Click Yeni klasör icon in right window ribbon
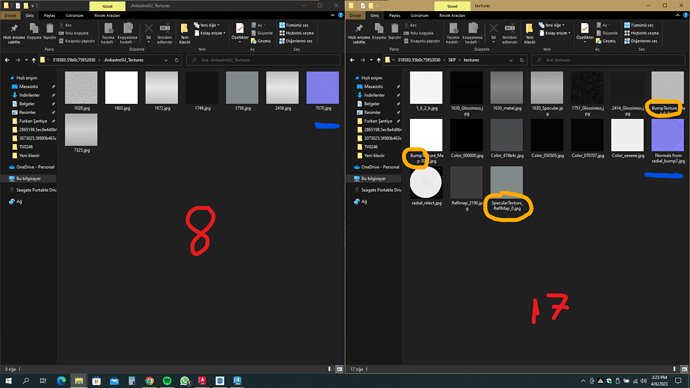The width and height of the screenshot is (690, 388). 529,29
